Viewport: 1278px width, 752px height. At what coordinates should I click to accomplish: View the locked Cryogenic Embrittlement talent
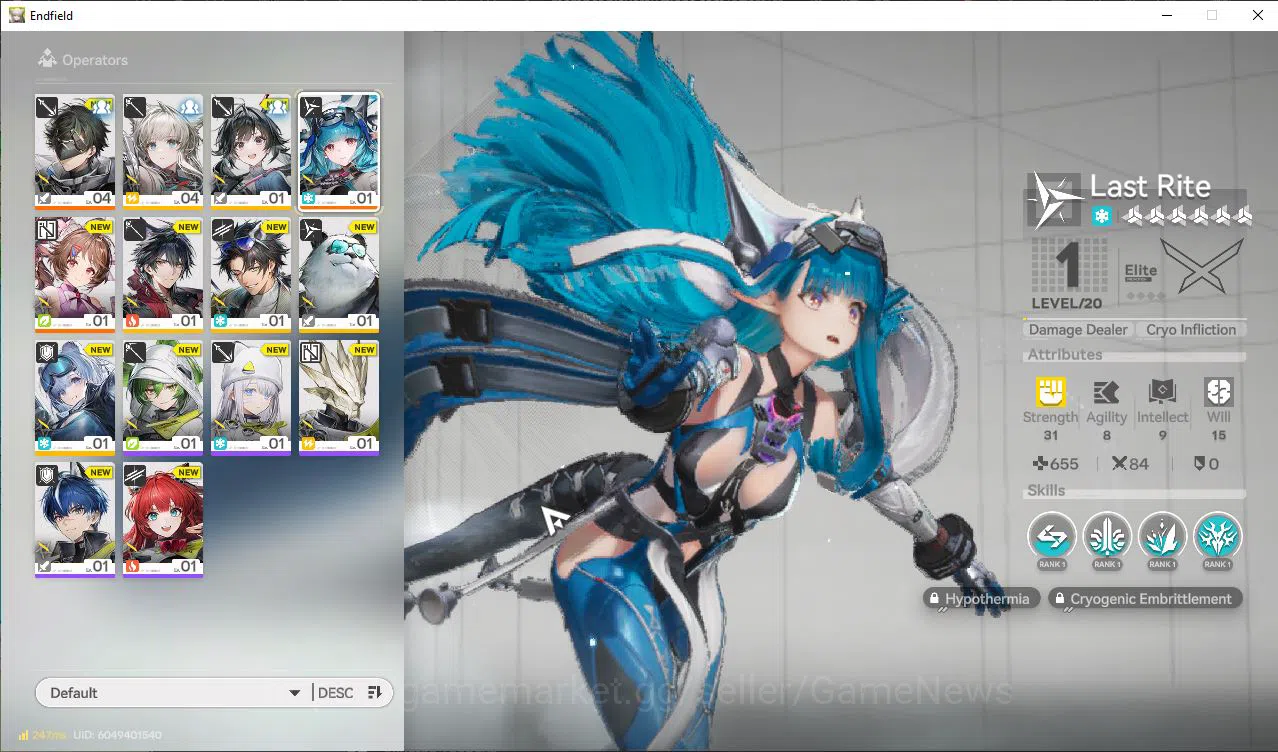pos(1146,599)
